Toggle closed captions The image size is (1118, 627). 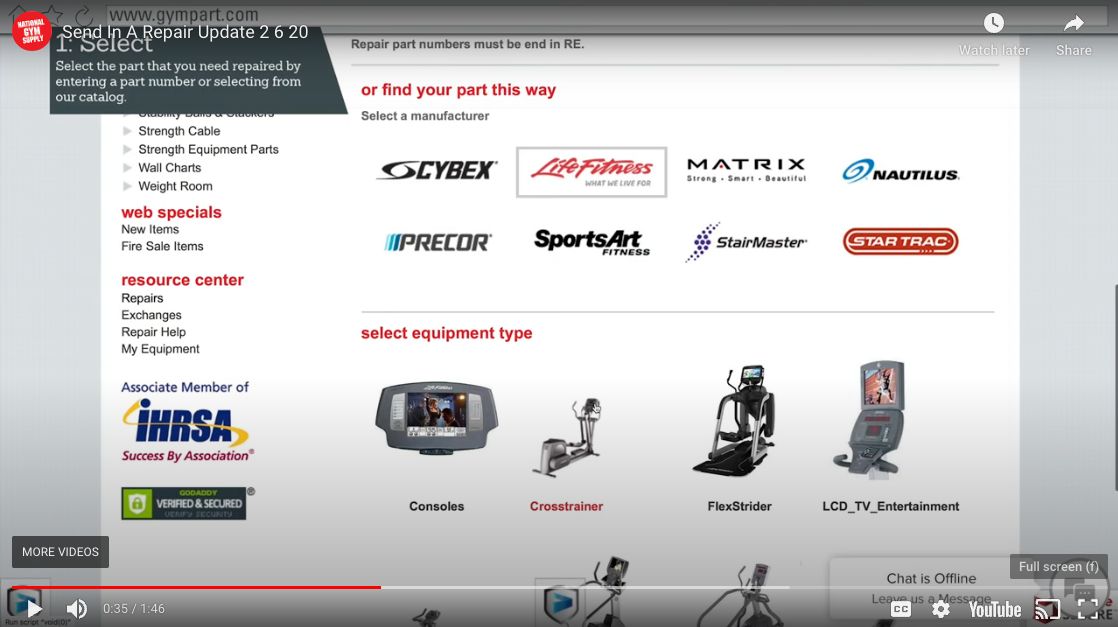pyautogui.click(x=901, y=609)
